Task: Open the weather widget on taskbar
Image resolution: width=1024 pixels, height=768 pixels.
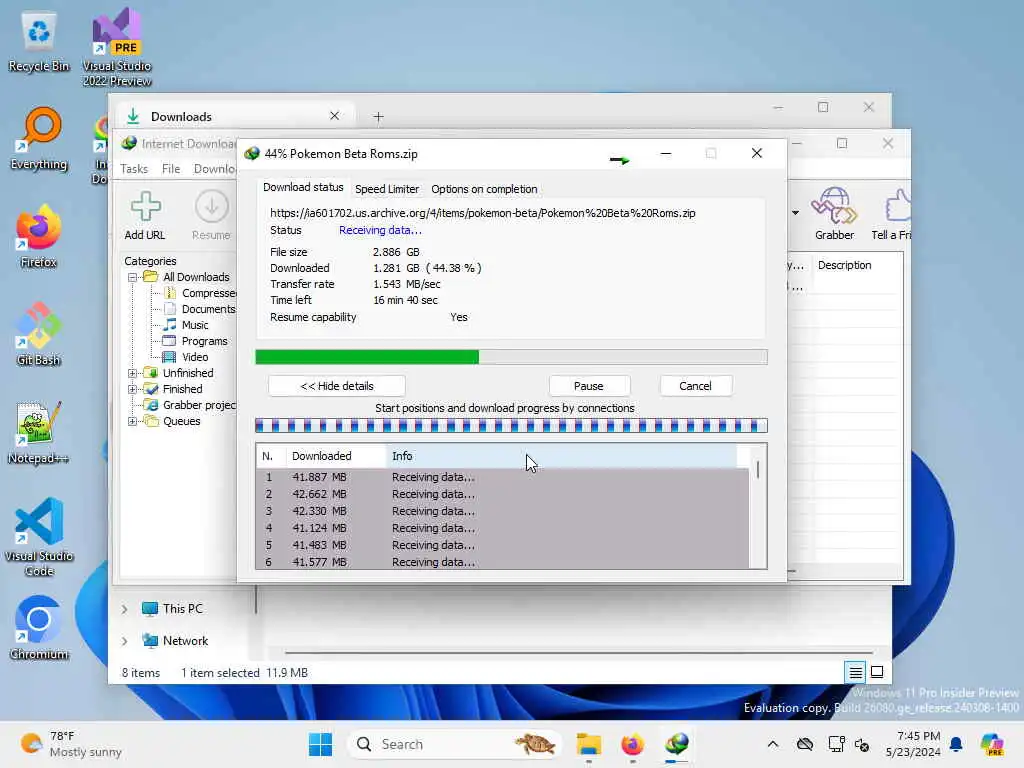Action: (x=71, y=744)
